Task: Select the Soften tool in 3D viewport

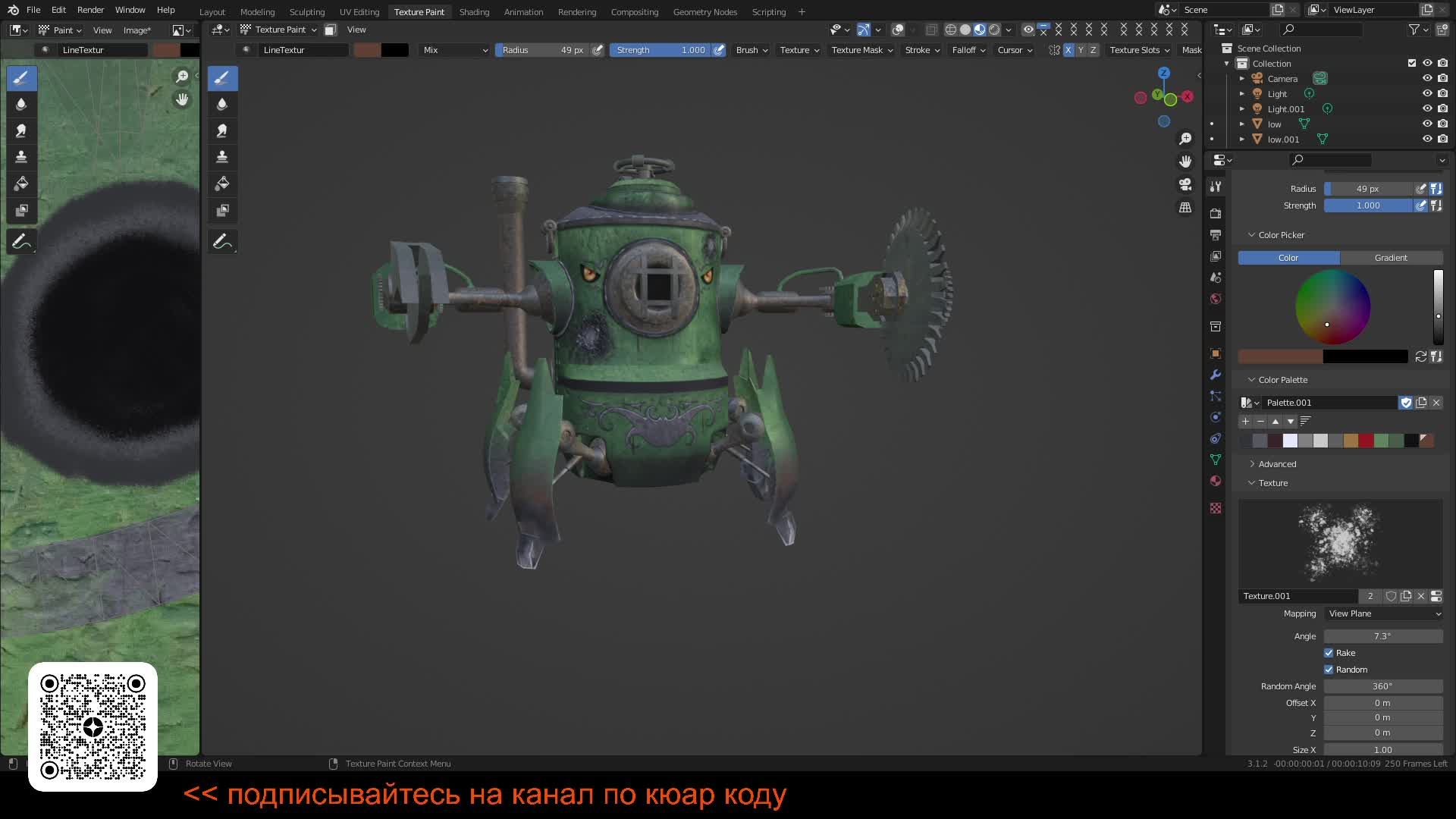Action: [x=222, y=104]
